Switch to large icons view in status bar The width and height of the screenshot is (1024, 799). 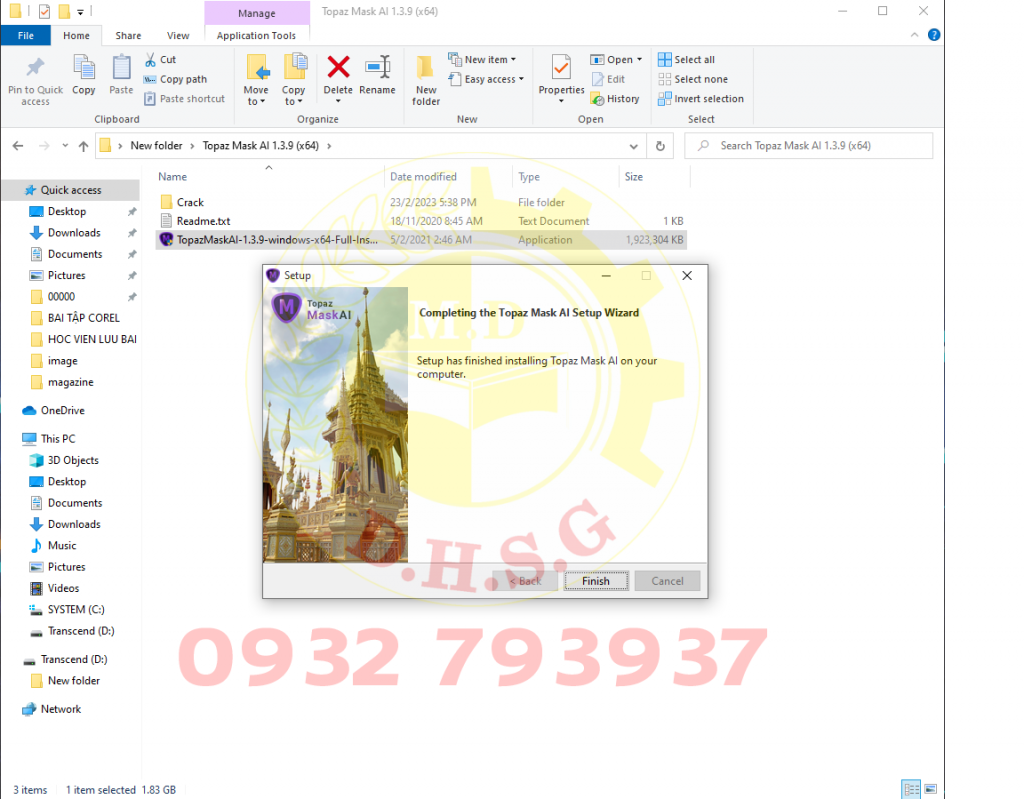point(931,789)
